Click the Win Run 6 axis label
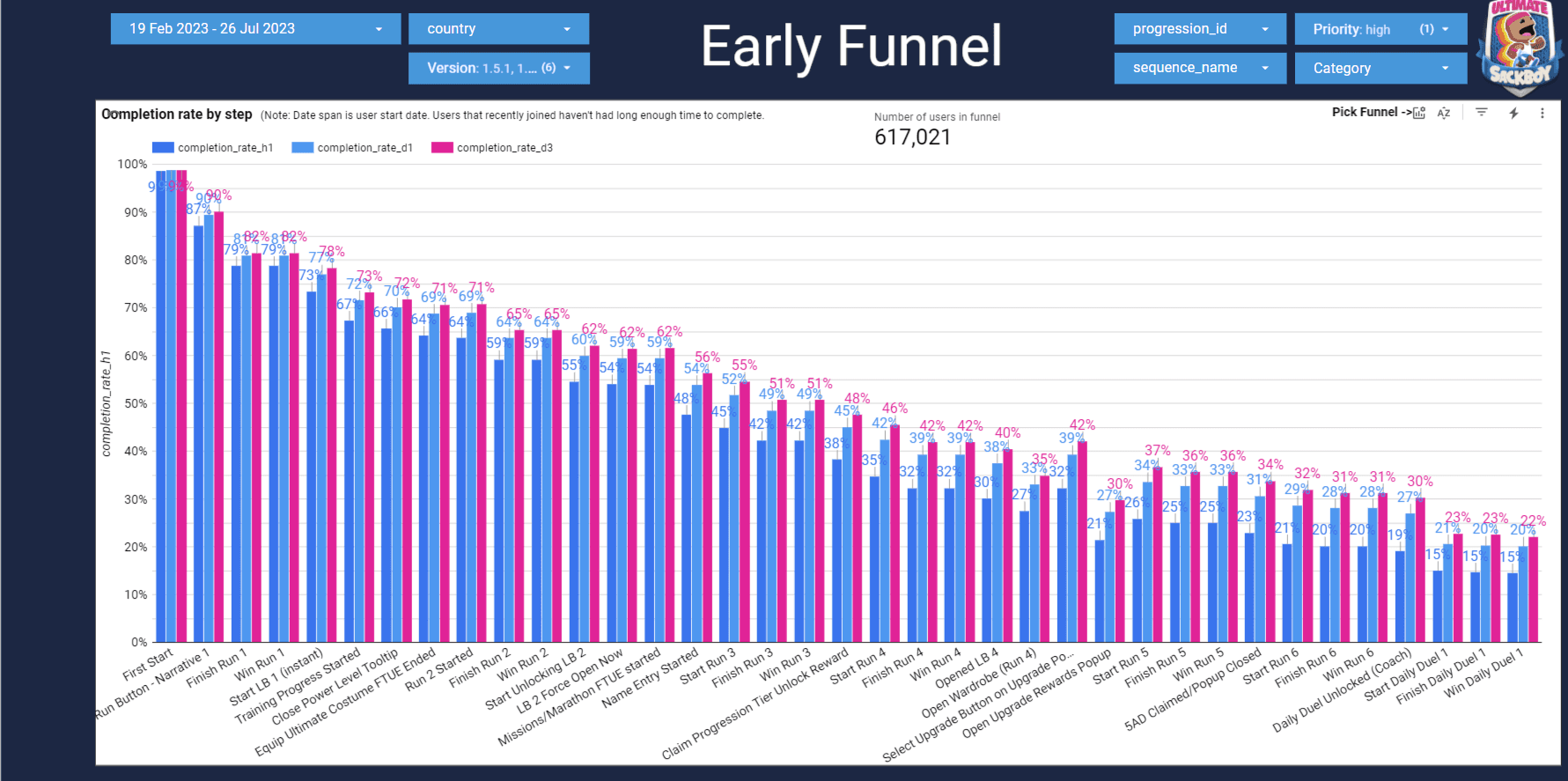 (1350, 665)
